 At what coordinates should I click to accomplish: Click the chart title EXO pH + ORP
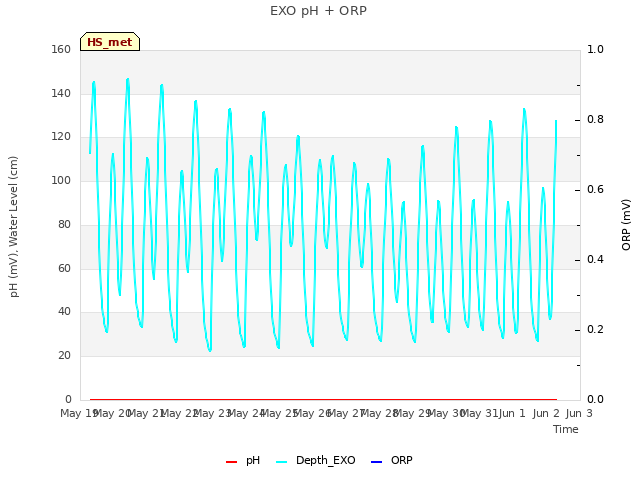318,11
